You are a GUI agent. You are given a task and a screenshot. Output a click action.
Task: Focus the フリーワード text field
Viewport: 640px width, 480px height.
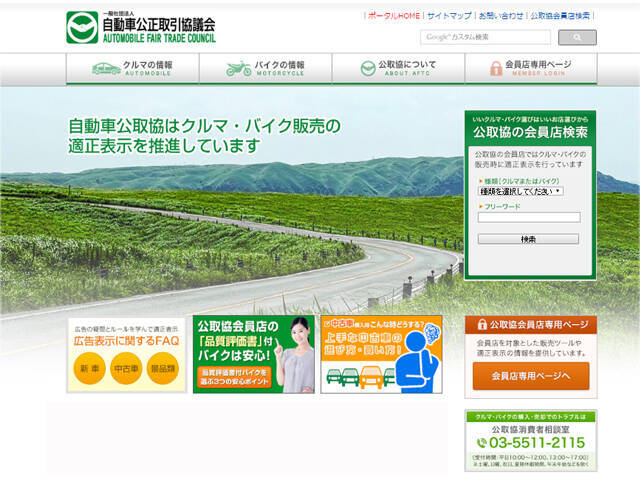click(x=529, y=217)
